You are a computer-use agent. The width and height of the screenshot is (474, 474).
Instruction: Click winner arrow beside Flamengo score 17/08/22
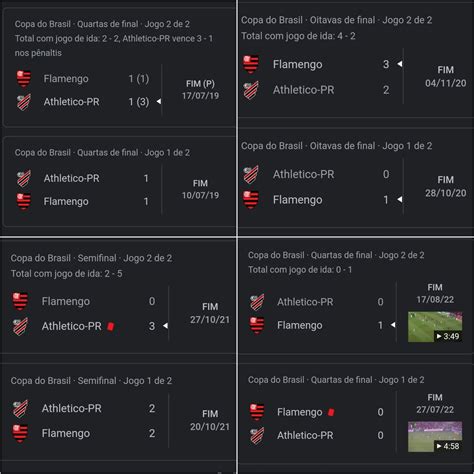coord(393,325)
